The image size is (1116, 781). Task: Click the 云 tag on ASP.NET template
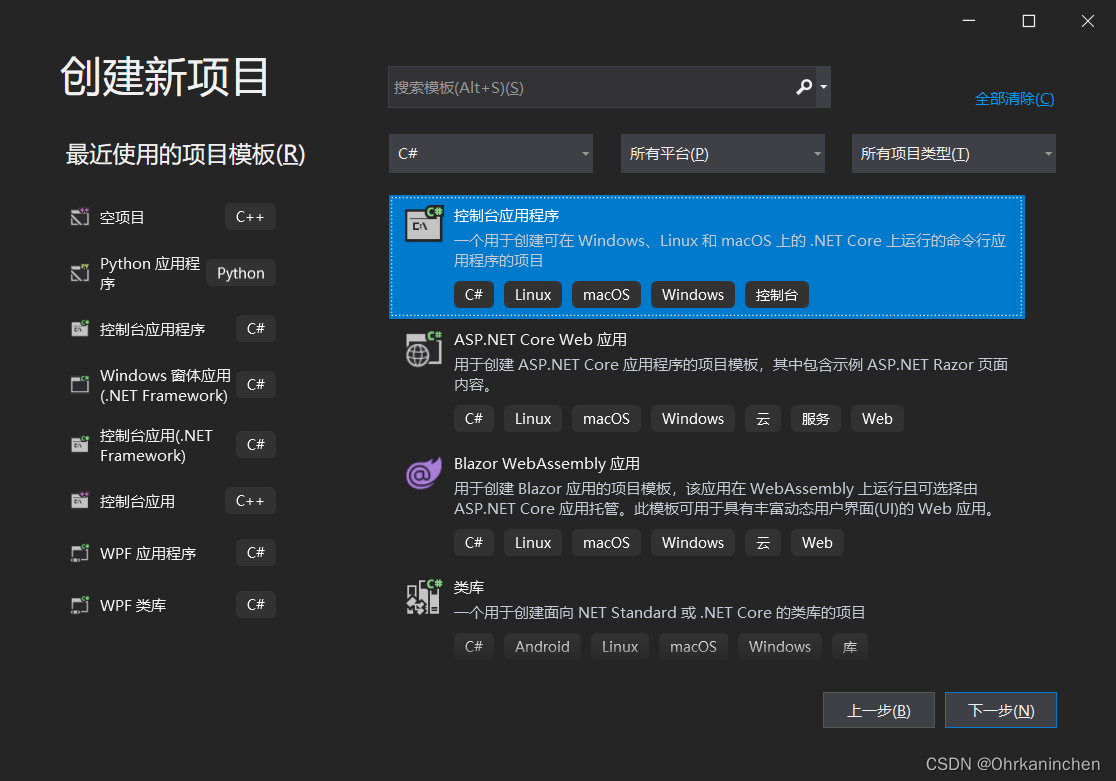point(763,419)
